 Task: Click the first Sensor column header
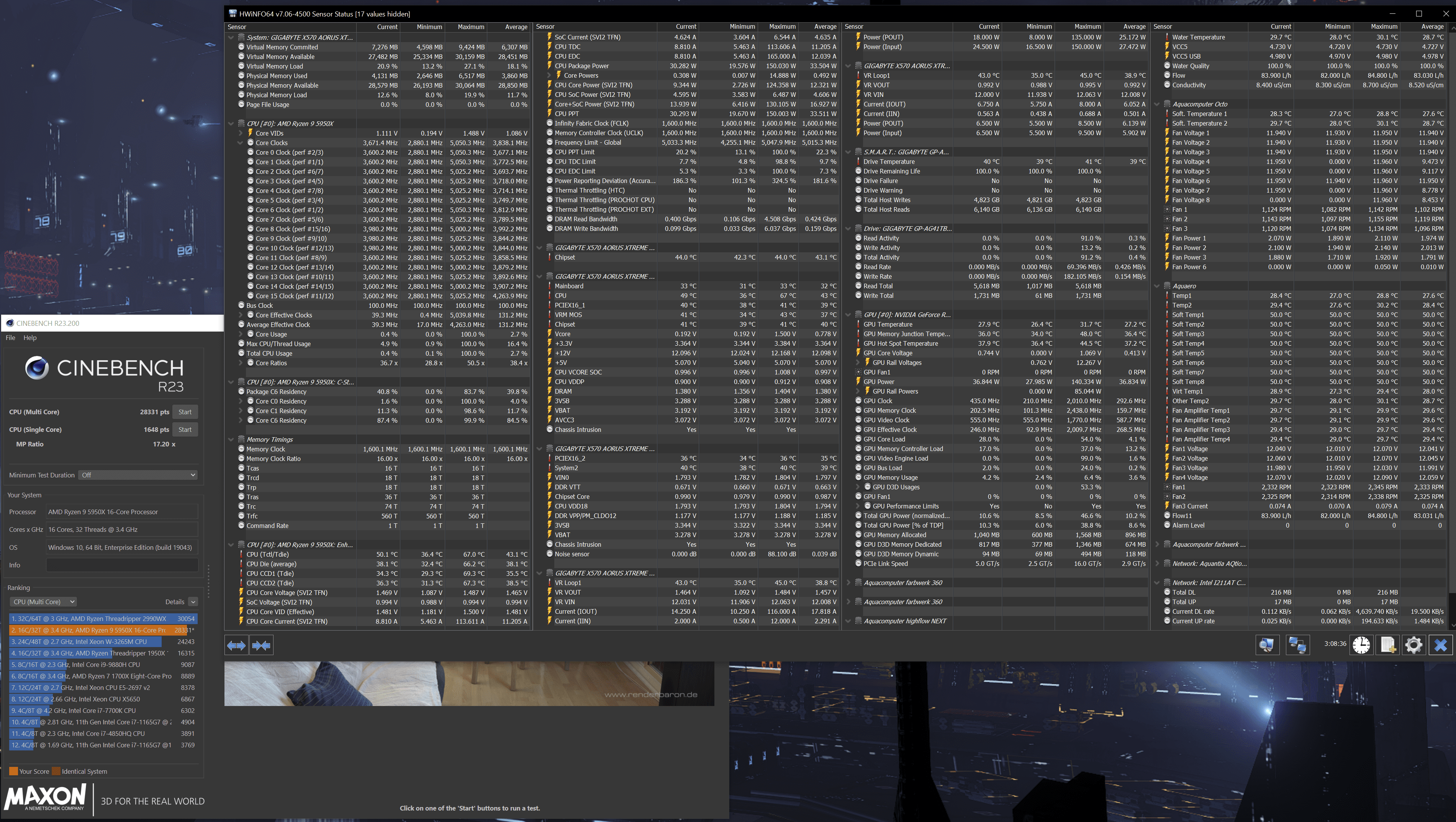tap(290, 26)
